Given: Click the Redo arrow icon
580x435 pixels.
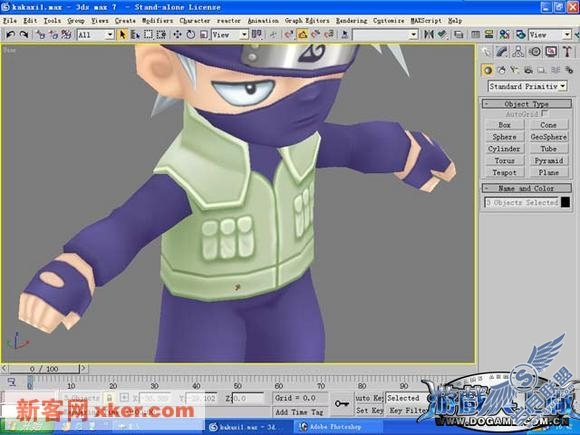Looking at the screenshot, I should click(x=24, y=35).
